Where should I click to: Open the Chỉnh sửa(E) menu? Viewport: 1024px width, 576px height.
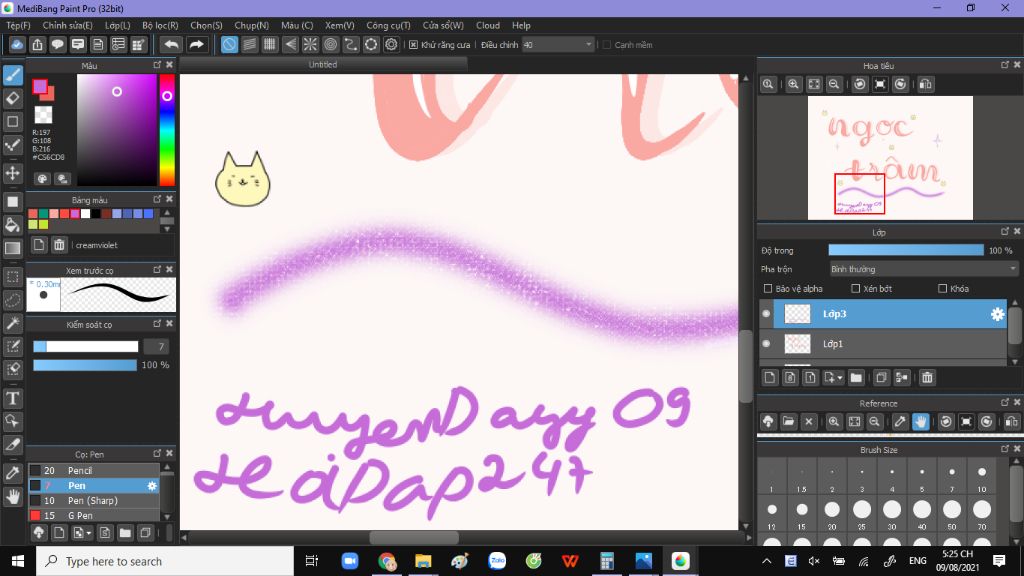67,25
